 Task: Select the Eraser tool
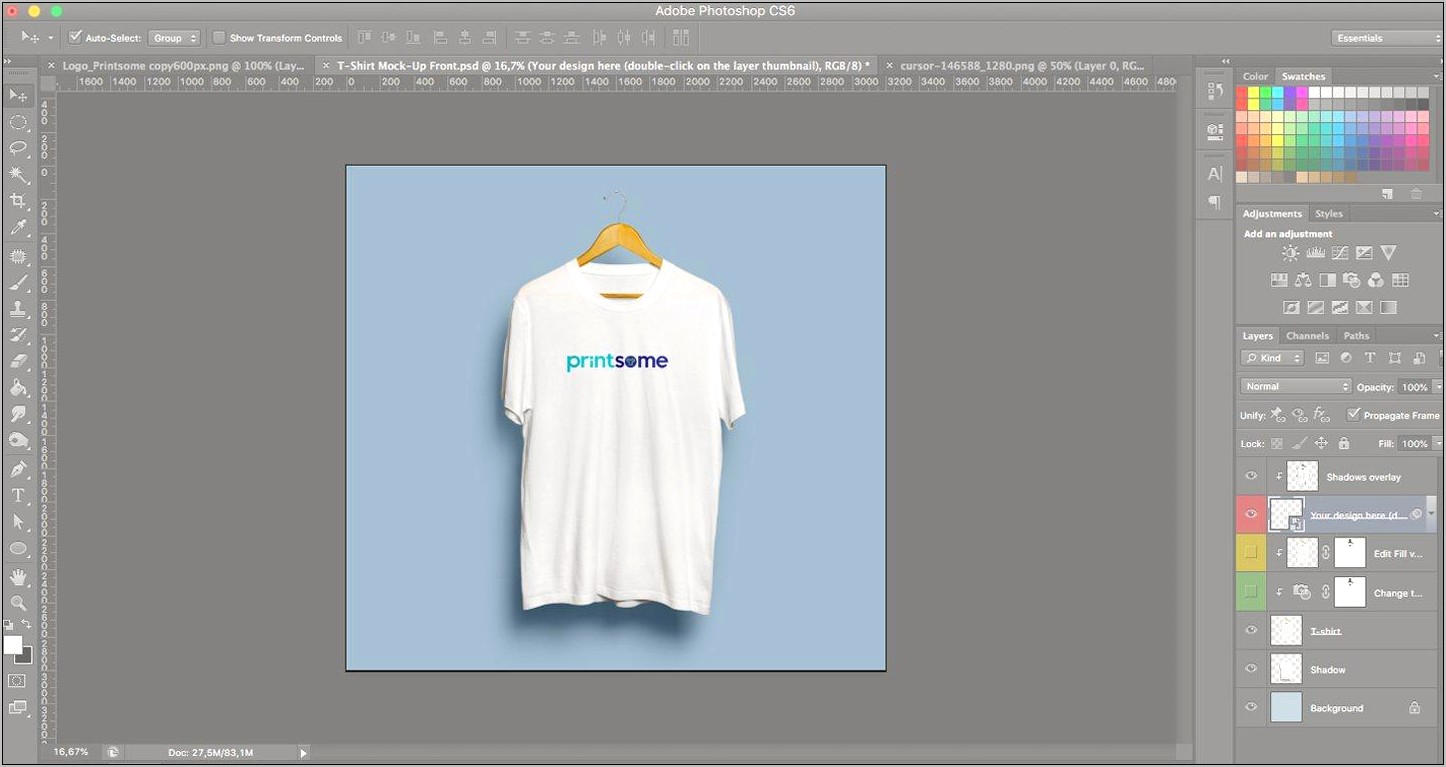coord(18,361)
